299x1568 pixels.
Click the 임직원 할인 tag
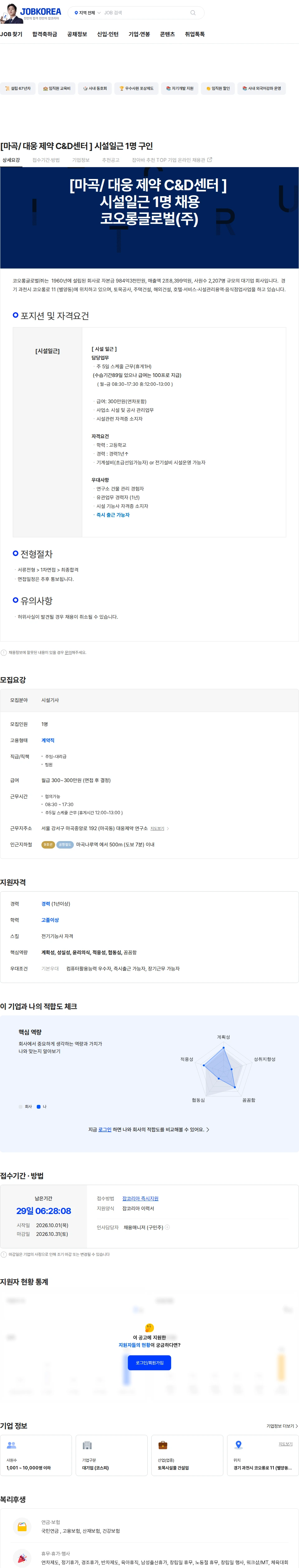point(218,88)
